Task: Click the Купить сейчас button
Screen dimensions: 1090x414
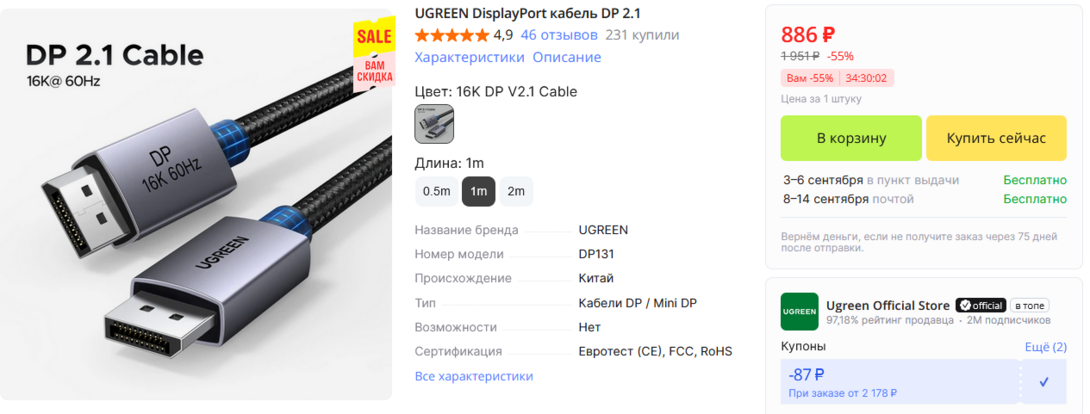Action: pos(996,138)
